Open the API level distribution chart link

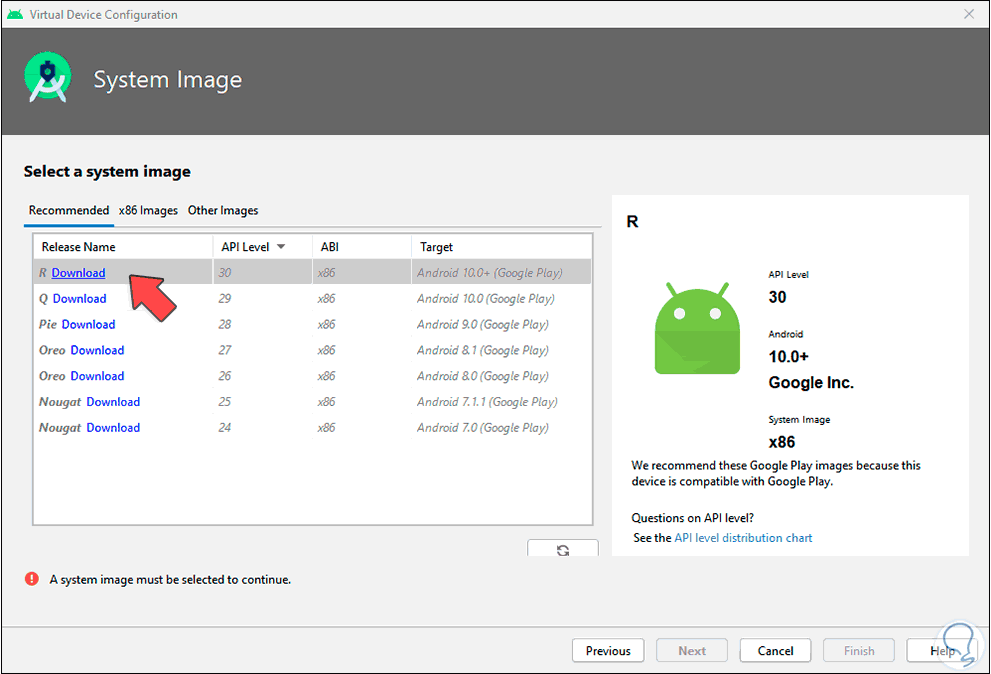tap(743, 538)
